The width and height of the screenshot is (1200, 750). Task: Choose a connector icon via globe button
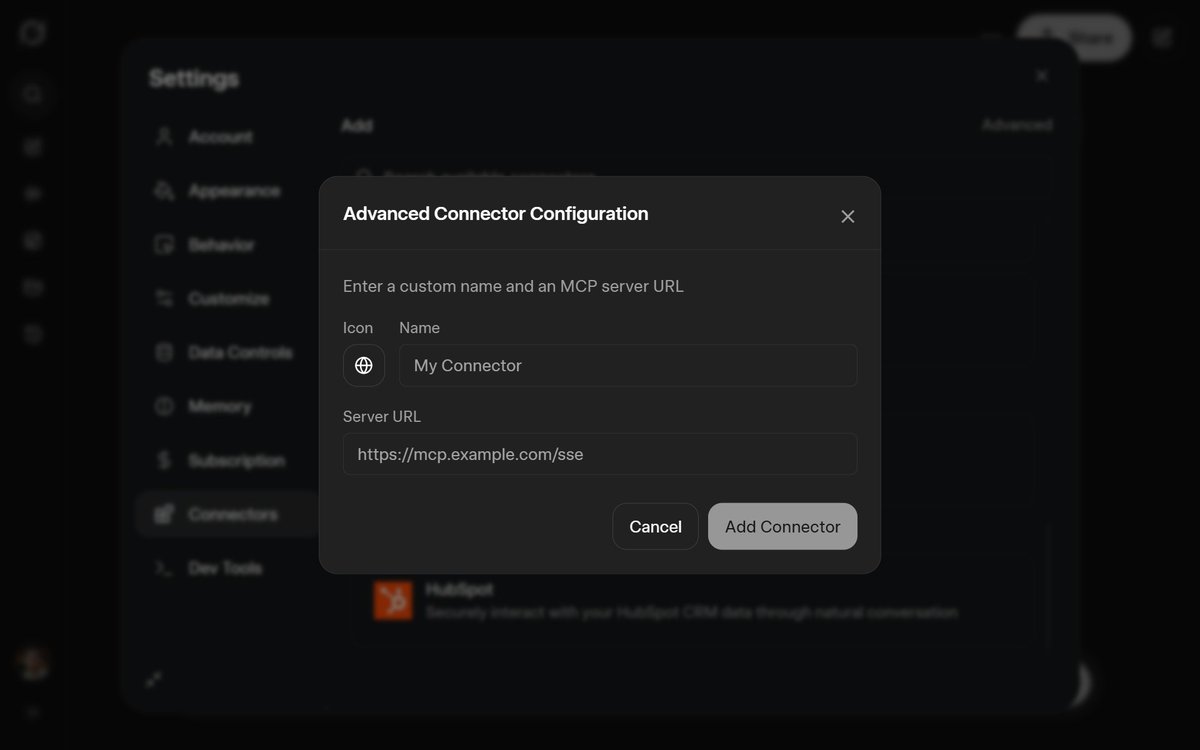(x=364, y=365)
